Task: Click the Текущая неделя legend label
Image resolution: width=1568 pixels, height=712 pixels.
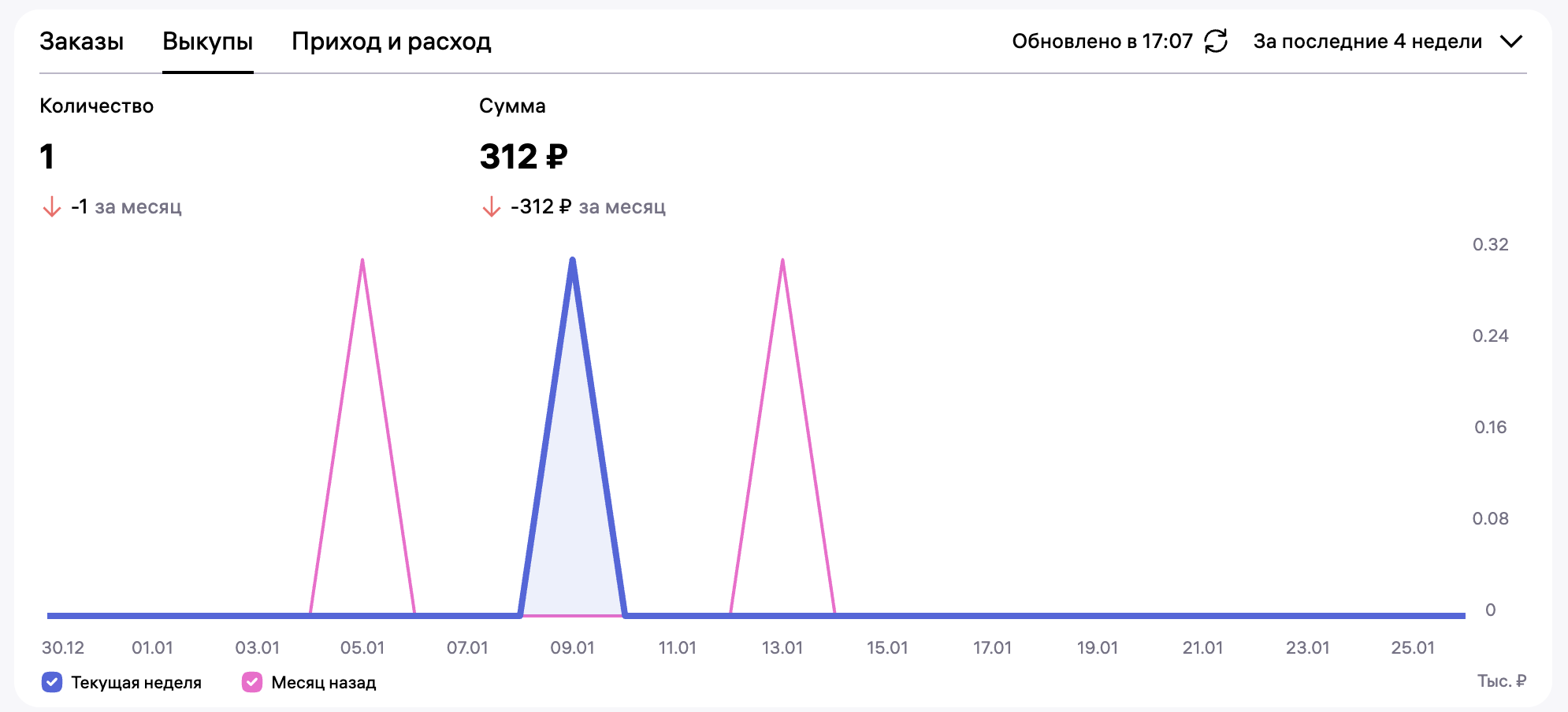Action: (x=136, y=682)
